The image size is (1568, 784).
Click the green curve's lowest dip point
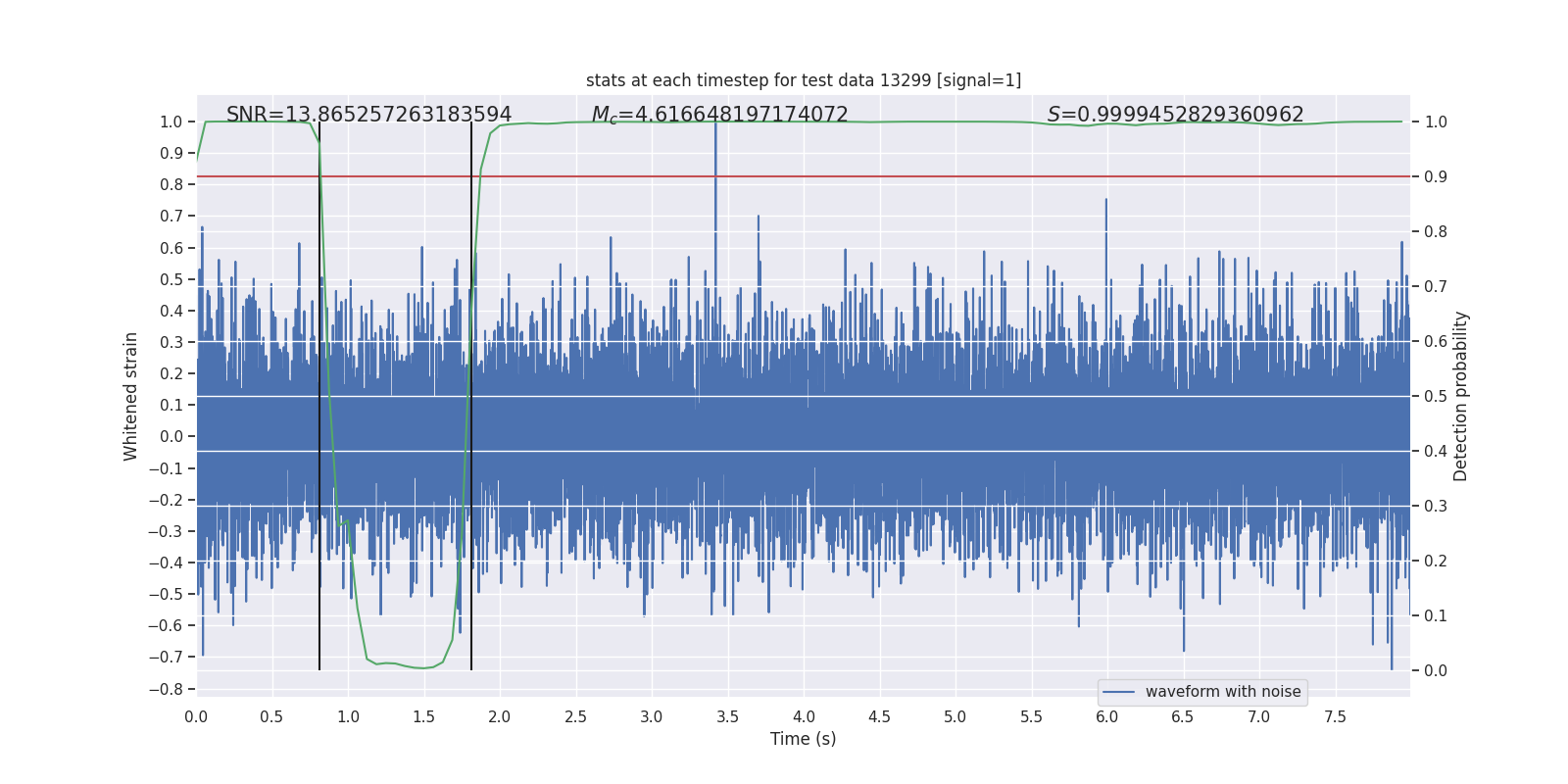[421, 668]
